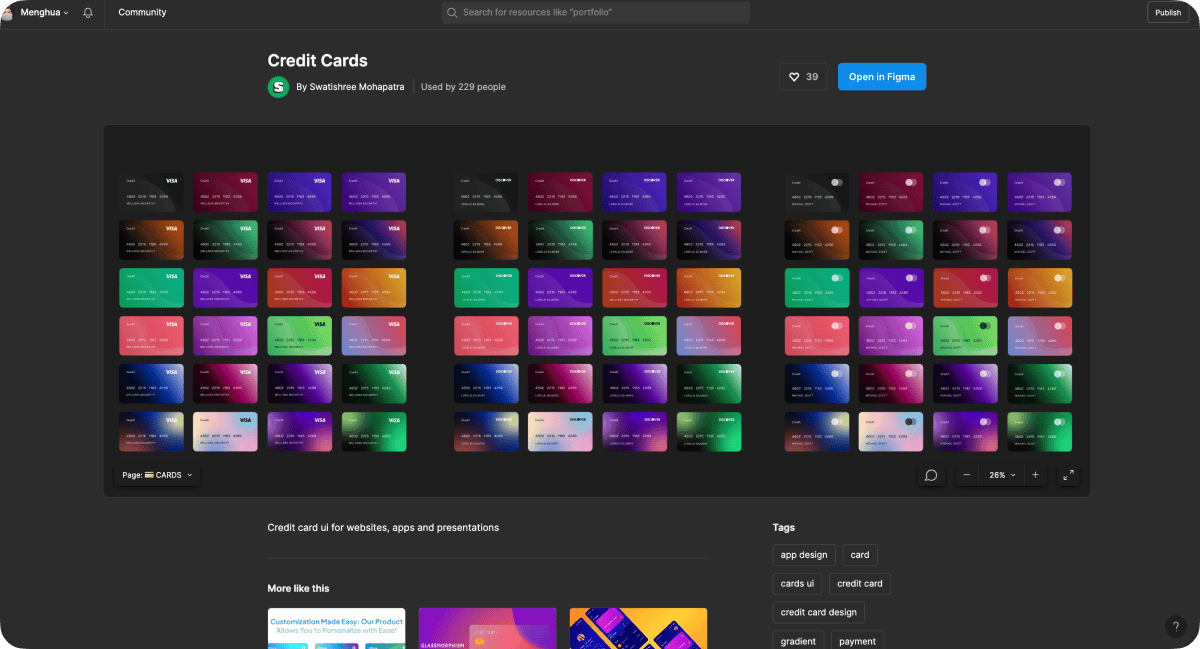Screen dimensions: 1200x649
Task: Toggle the switch on the orange-yellow card
Action: (x=1059, y=278)
